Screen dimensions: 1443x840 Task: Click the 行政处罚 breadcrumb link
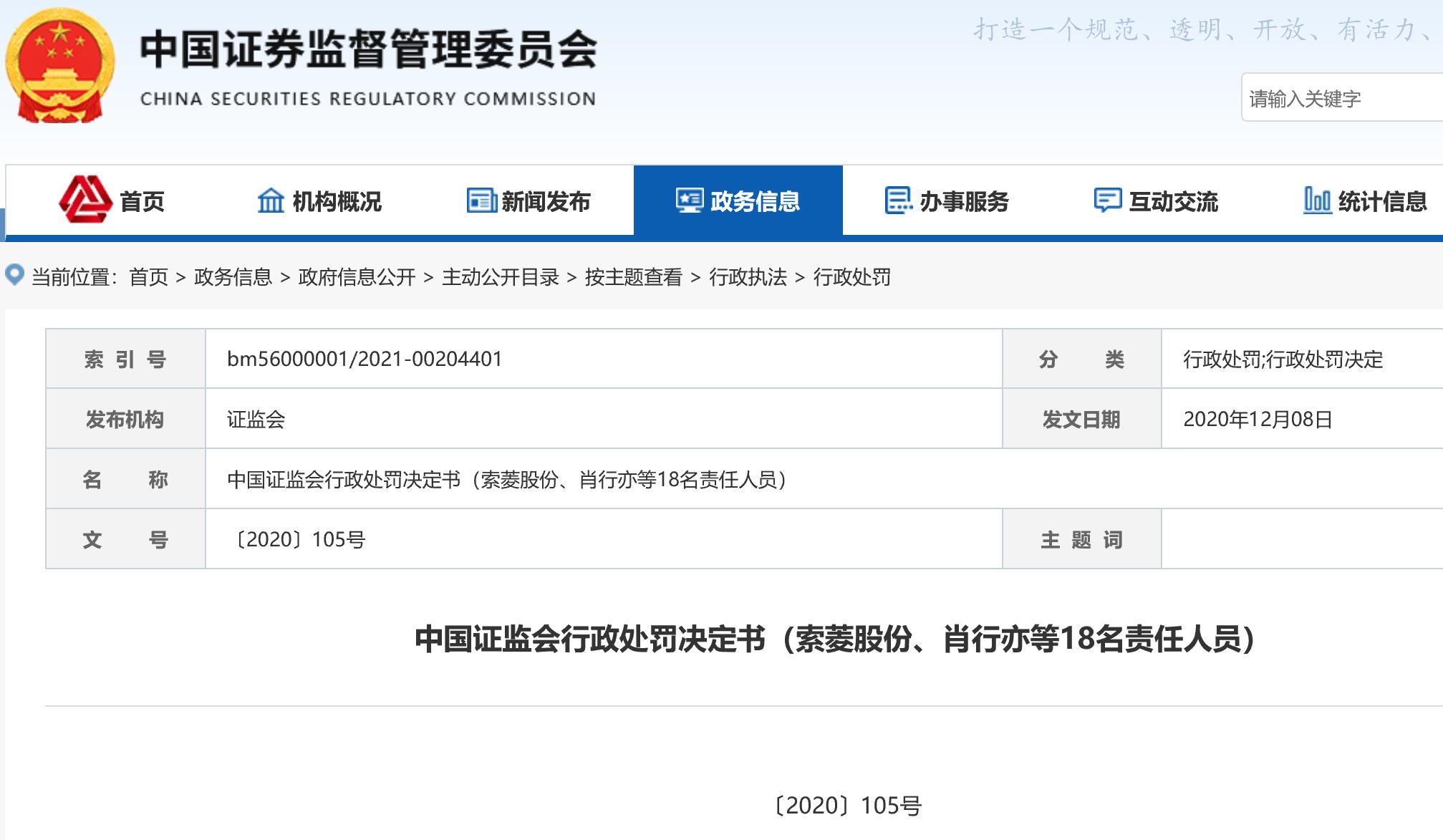click(851, 277)
